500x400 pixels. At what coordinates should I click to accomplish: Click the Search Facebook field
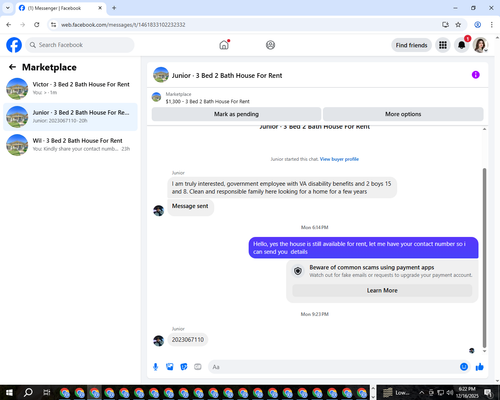pos(80,45)
